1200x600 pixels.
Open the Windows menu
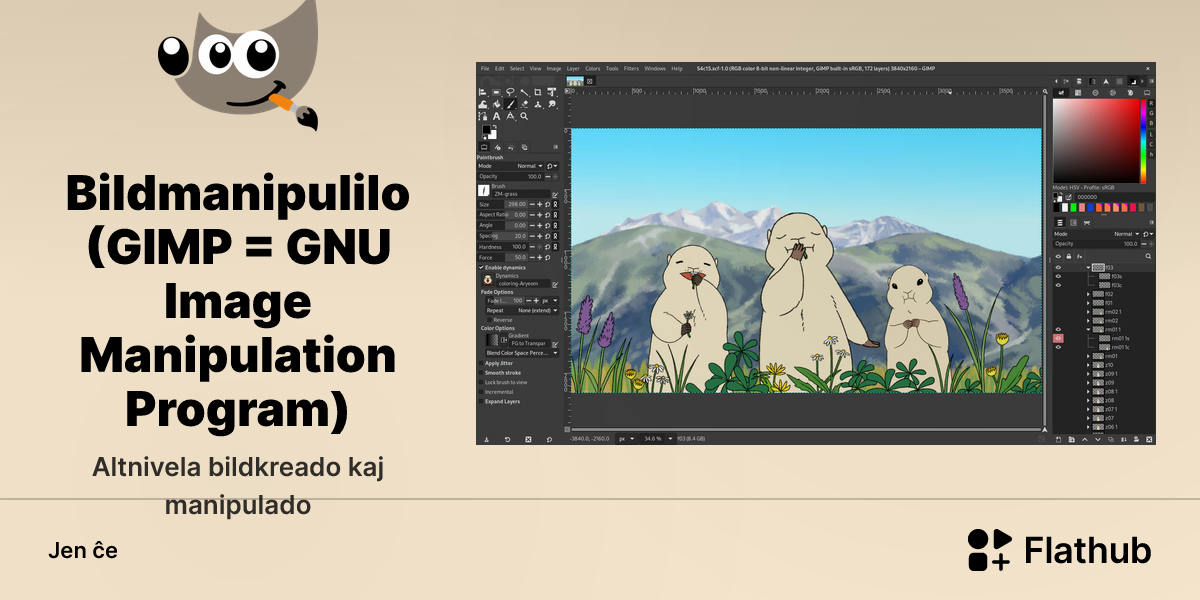[x=655, y=69]
